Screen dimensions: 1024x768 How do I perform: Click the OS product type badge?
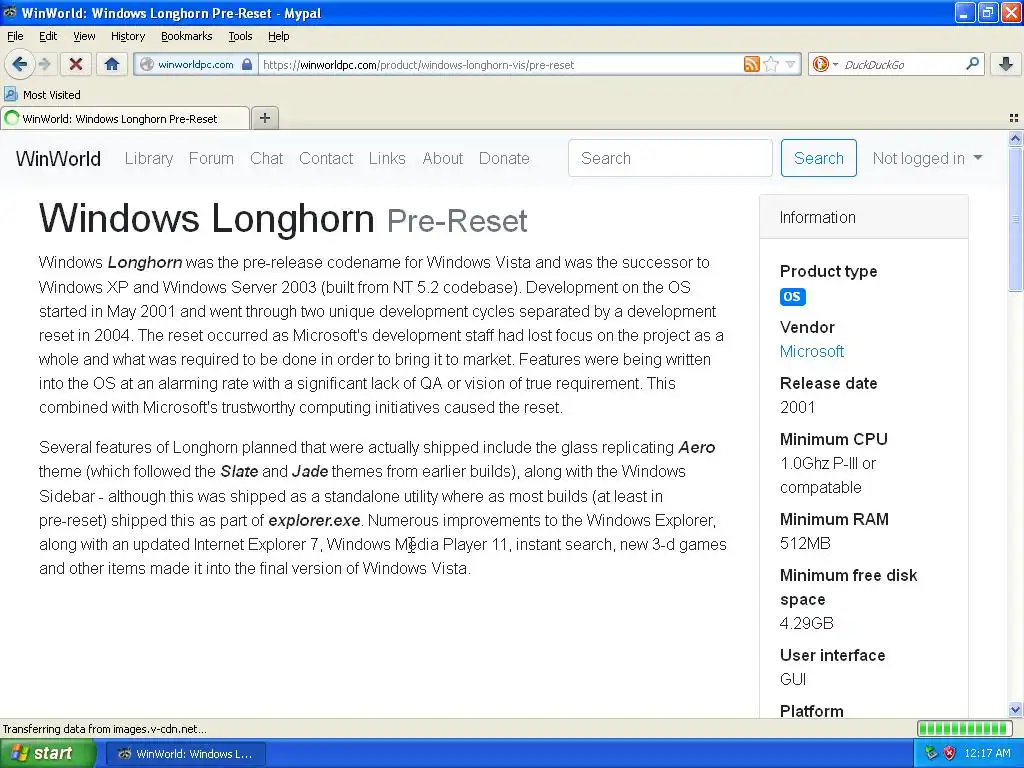792,296
